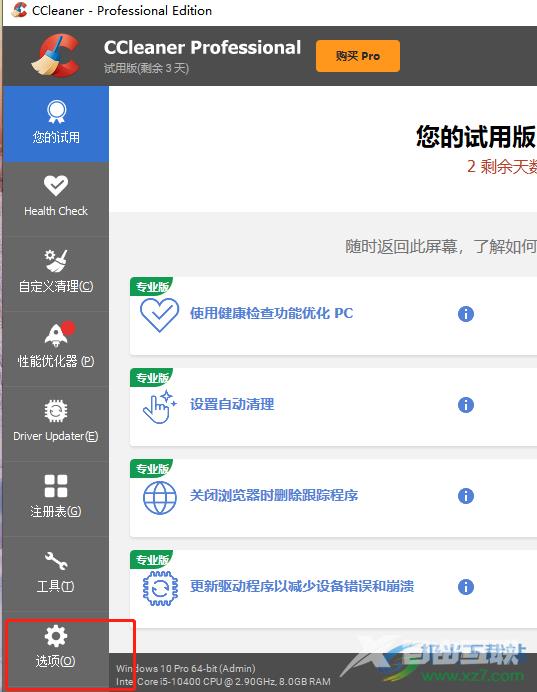Click the 2 剩余天数 red text
Image resolution: width=537 pixels, height=692 pixels.
(502, 167)
